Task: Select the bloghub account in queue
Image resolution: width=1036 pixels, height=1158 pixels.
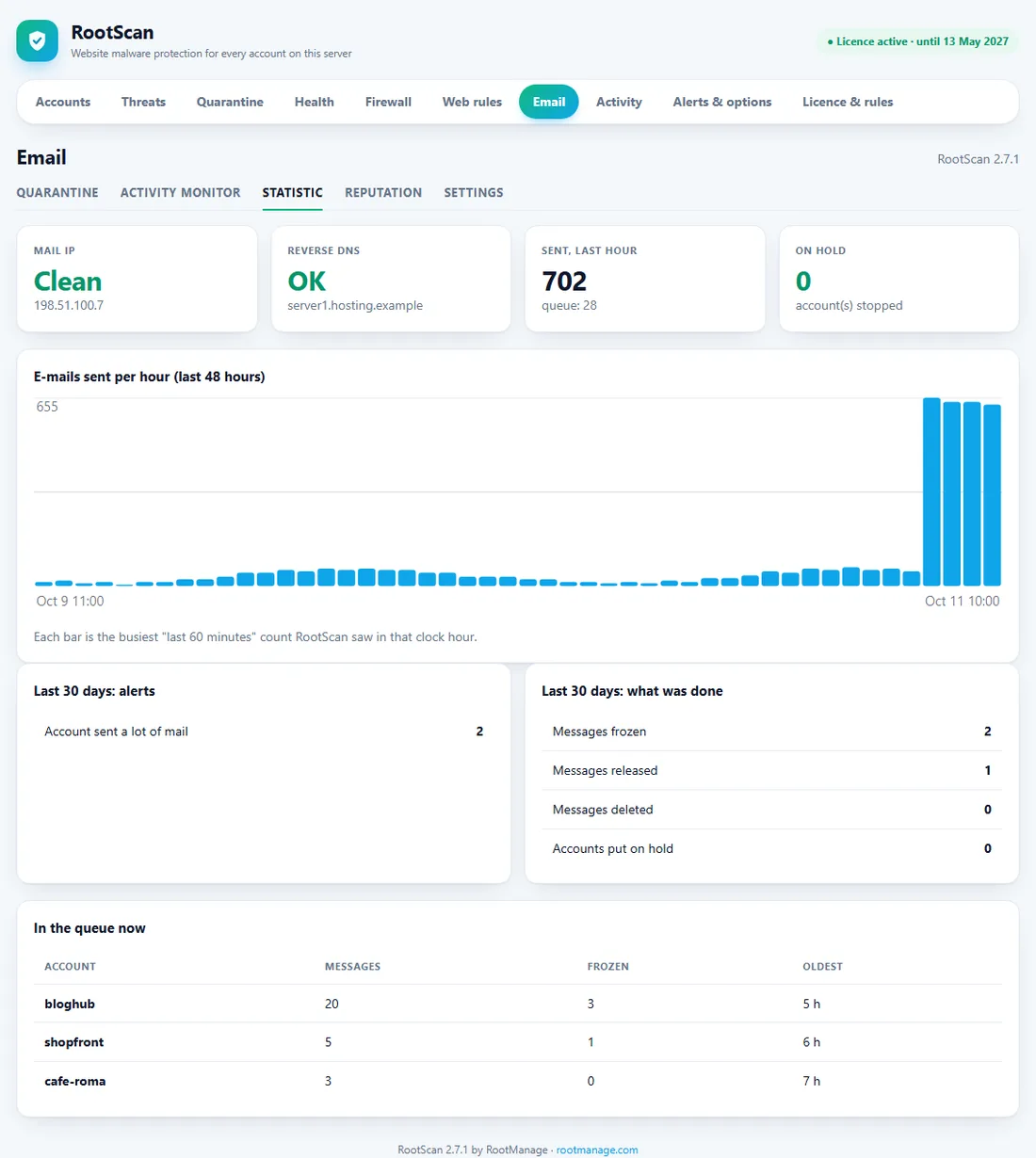Action: click(70, 1004)
